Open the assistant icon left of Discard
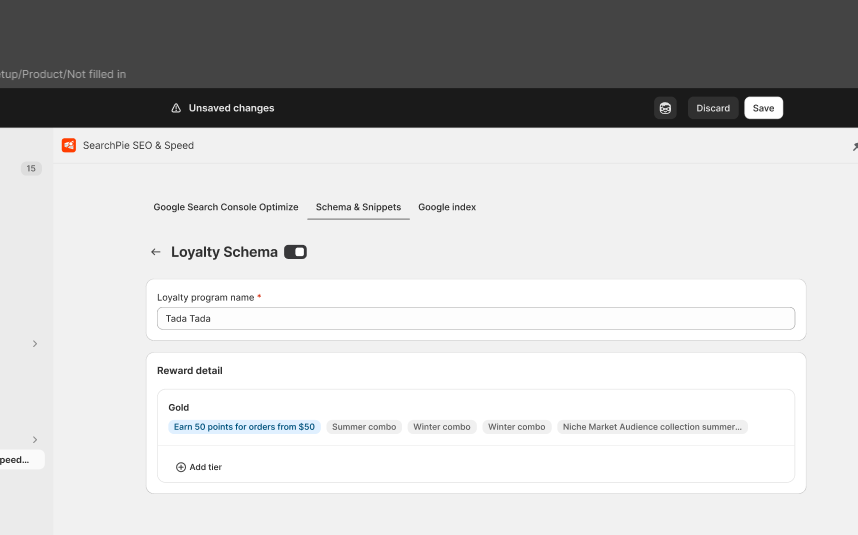 (665, 108)
